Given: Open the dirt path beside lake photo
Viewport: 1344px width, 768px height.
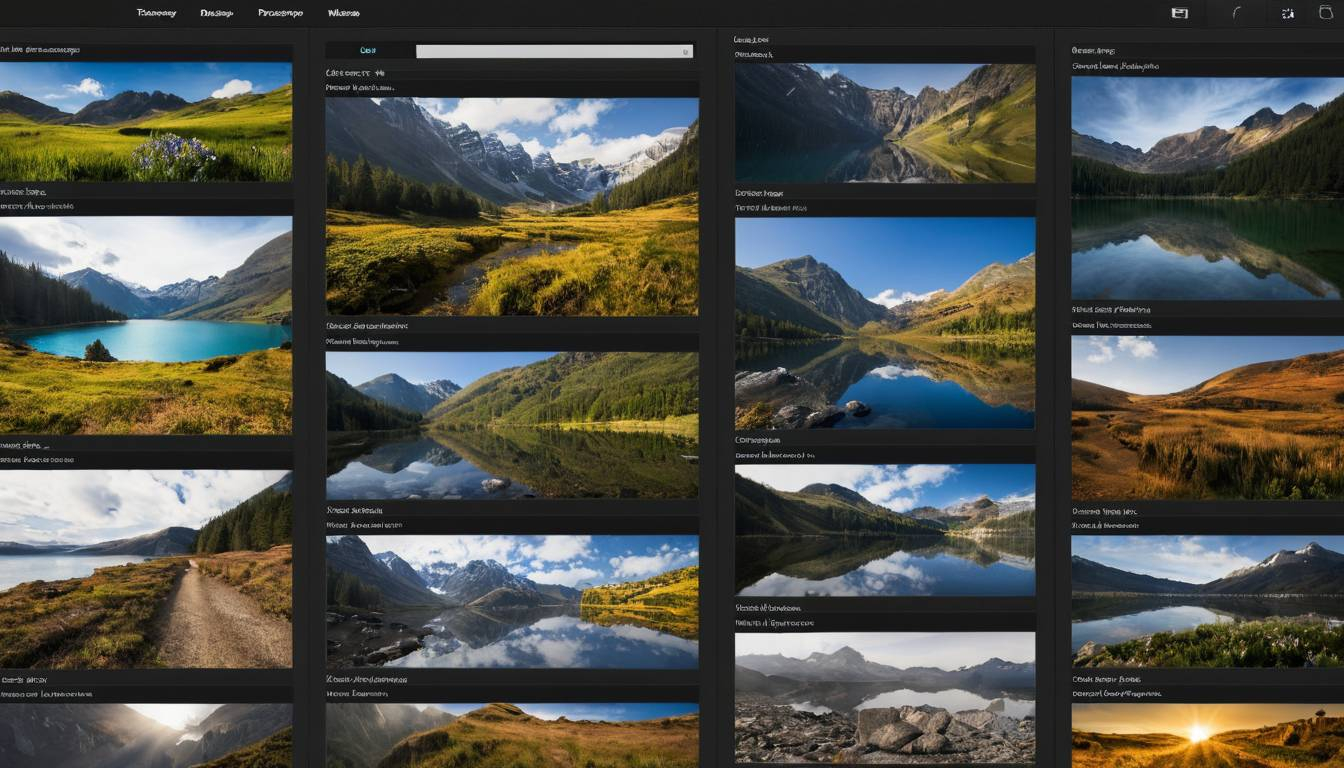Looking at the screenshot, I should [146, 568].
